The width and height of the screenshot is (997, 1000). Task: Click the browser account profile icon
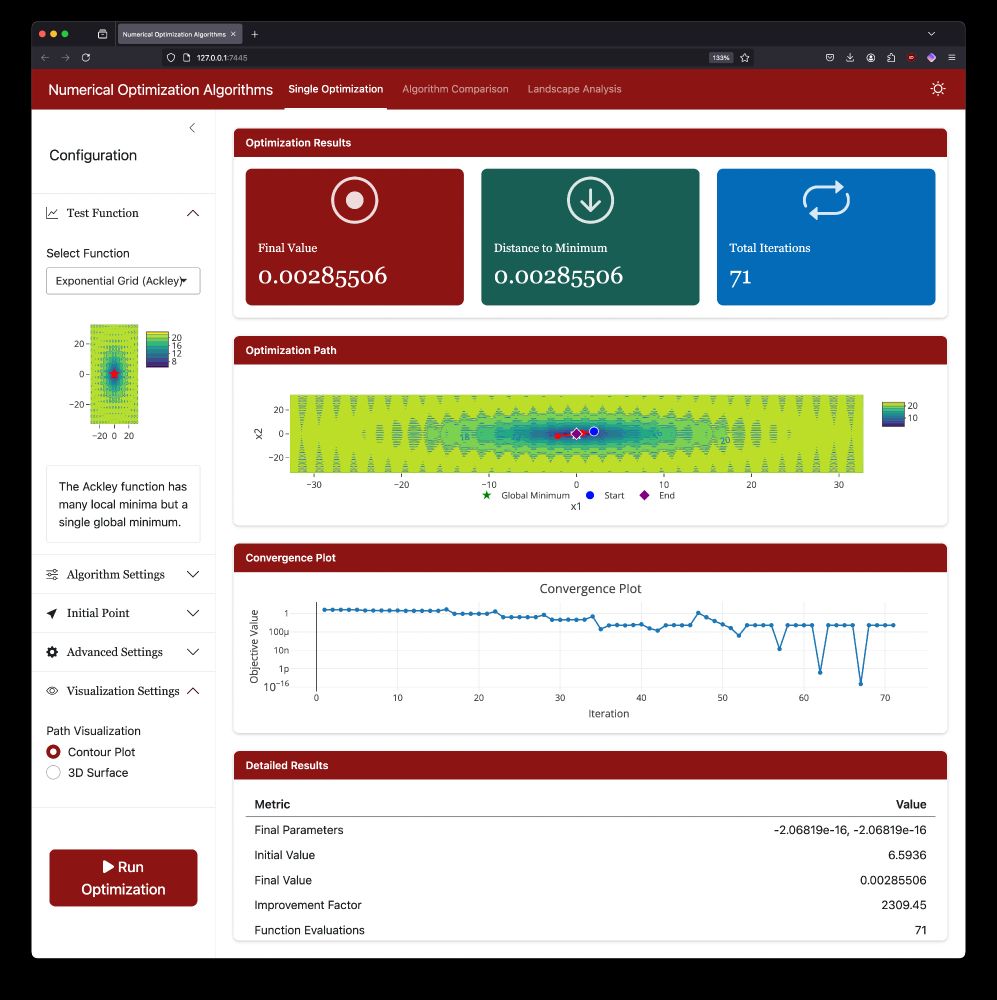(x=870, y=57)
